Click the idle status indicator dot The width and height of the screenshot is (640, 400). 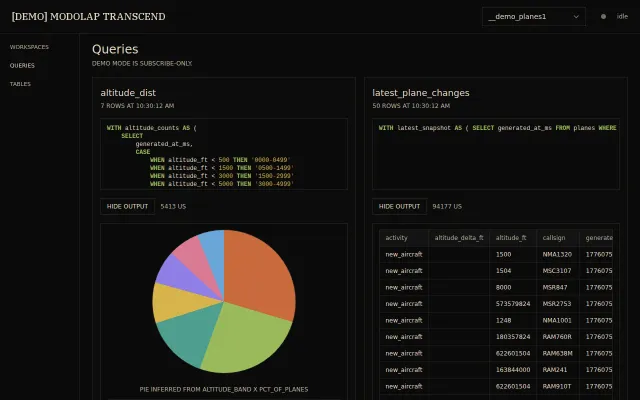click(x=603, y=17)
